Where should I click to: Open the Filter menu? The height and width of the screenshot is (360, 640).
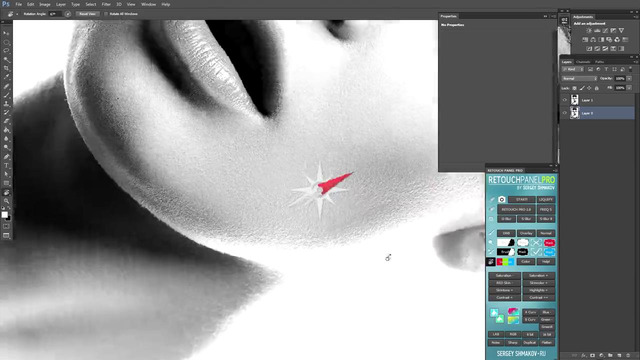tap(106, 4)
